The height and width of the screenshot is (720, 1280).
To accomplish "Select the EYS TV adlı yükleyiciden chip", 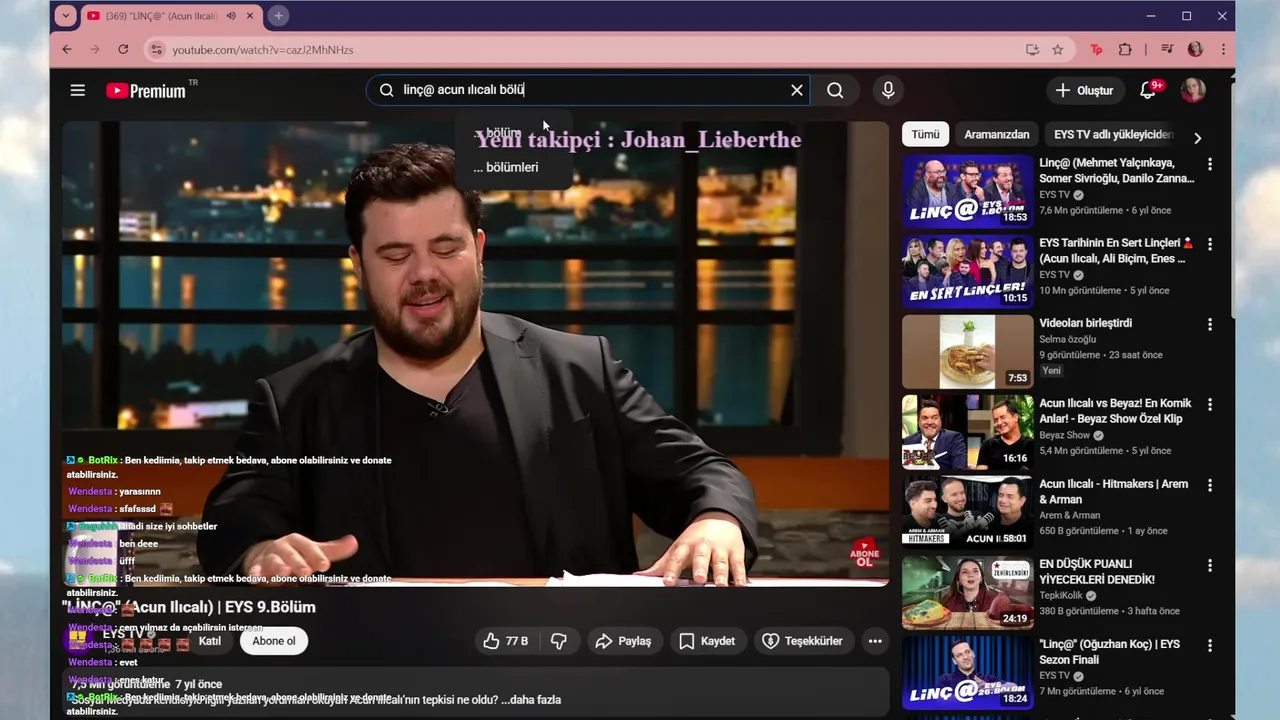I will tap(1113, 134).
